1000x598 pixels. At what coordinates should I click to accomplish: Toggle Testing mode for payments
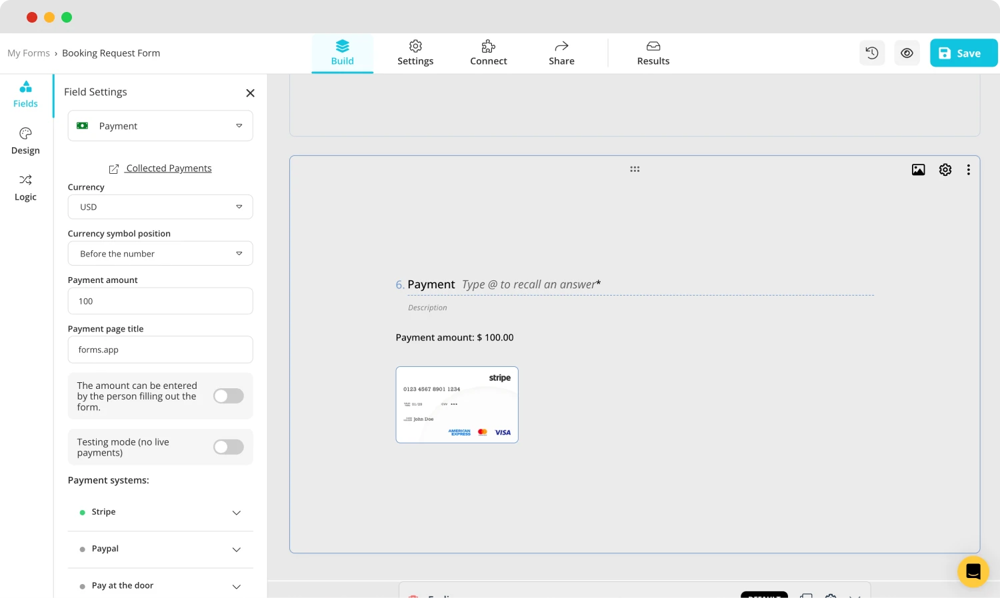(x=228, y=447)
